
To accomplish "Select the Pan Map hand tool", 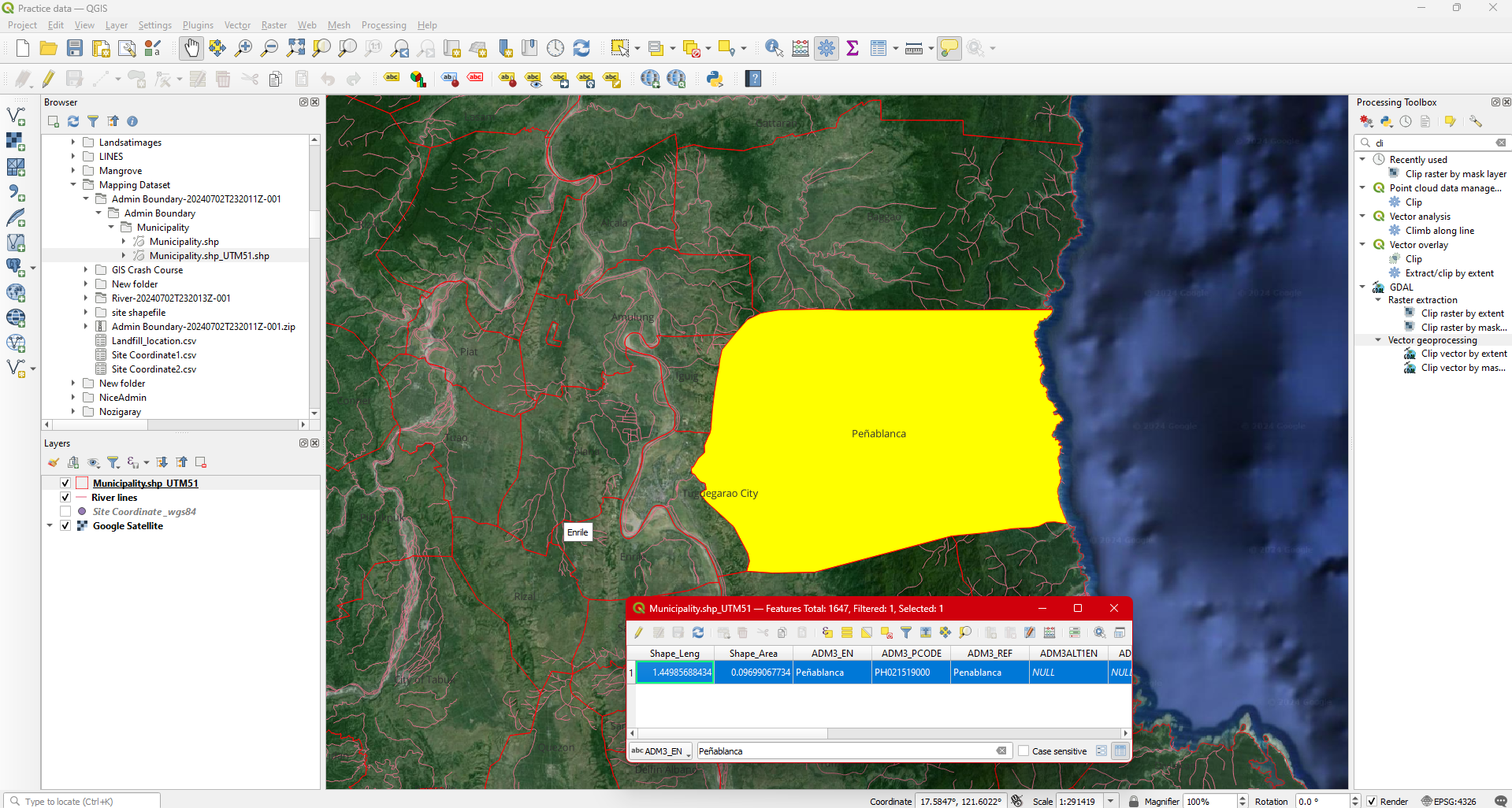I will (191, 49).
